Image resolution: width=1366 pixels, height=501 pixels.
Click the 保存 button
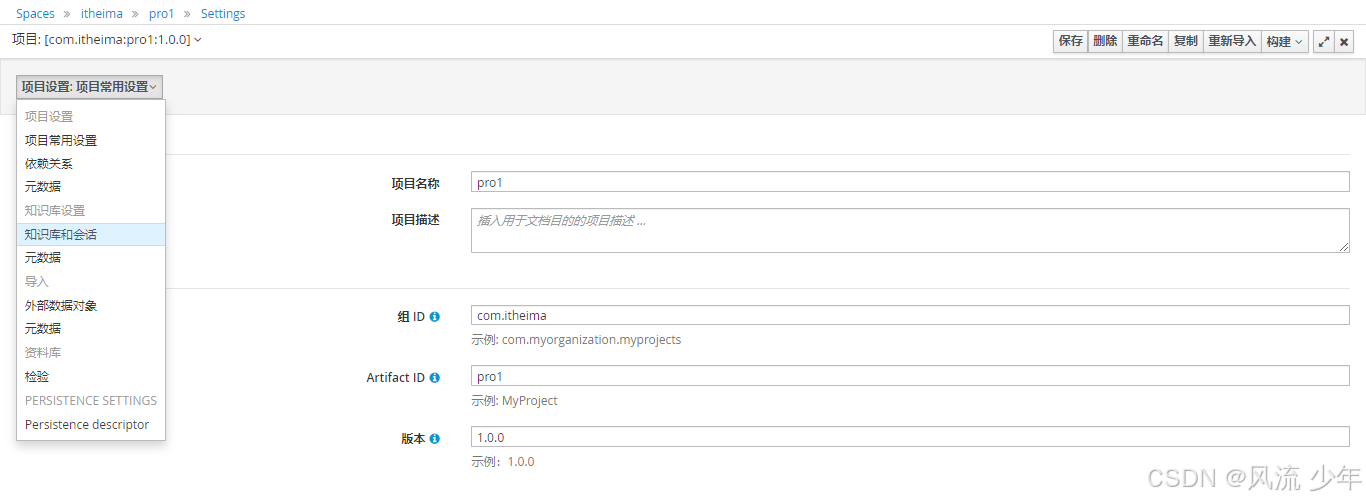click(1071, 41)
